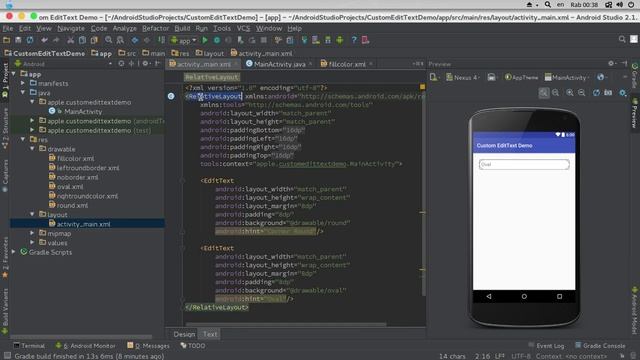Image resolution: width=640 pixels, height=360 pixels.
Task: Click the Project panel settings gear icon
Action: click(145, 64)
